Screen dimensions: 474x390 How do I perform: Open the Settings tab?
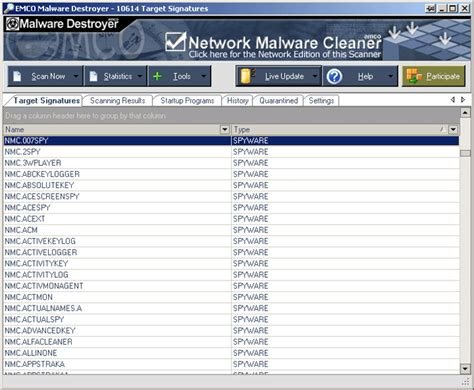[x=321, y=101]
